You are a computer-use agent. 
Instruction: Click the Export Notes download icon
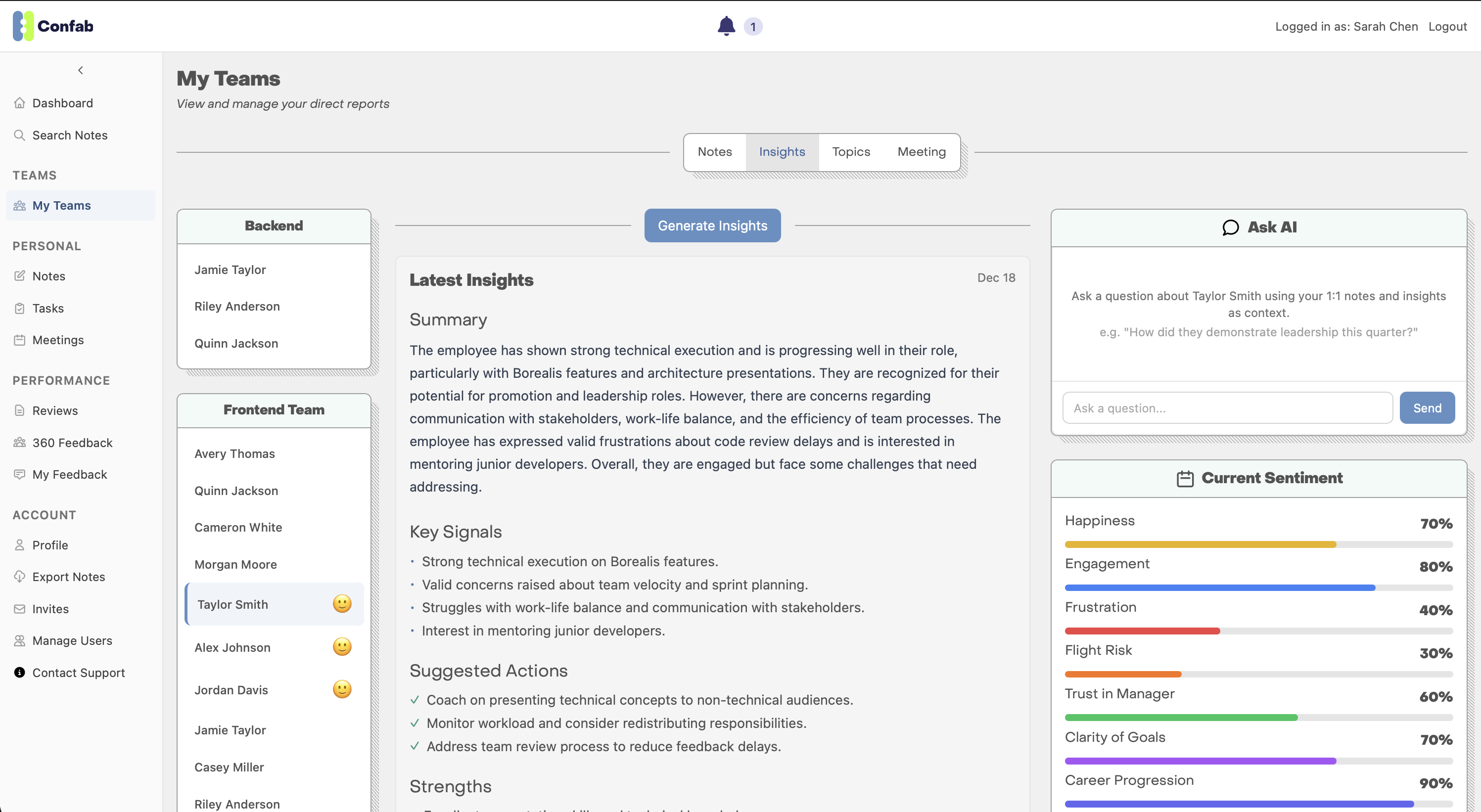click(20, 577)
